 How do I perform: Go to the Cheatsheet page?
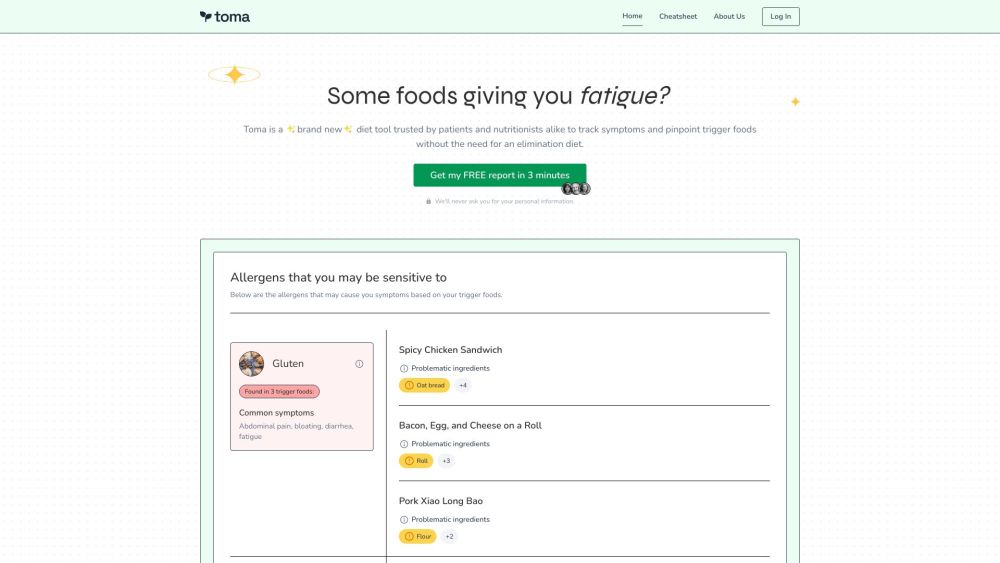(x=678, y=16)
